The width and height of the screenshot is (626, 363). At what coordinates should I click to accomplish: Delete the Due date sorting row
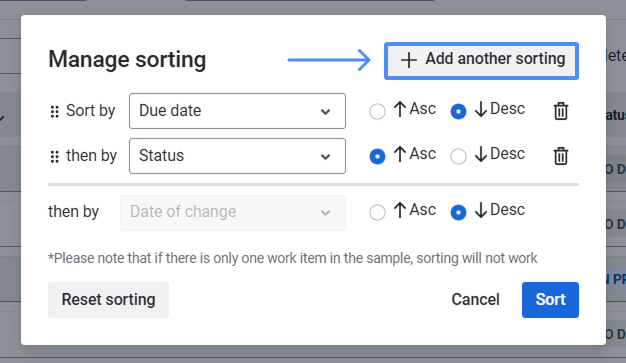click(x=561, y=111)
